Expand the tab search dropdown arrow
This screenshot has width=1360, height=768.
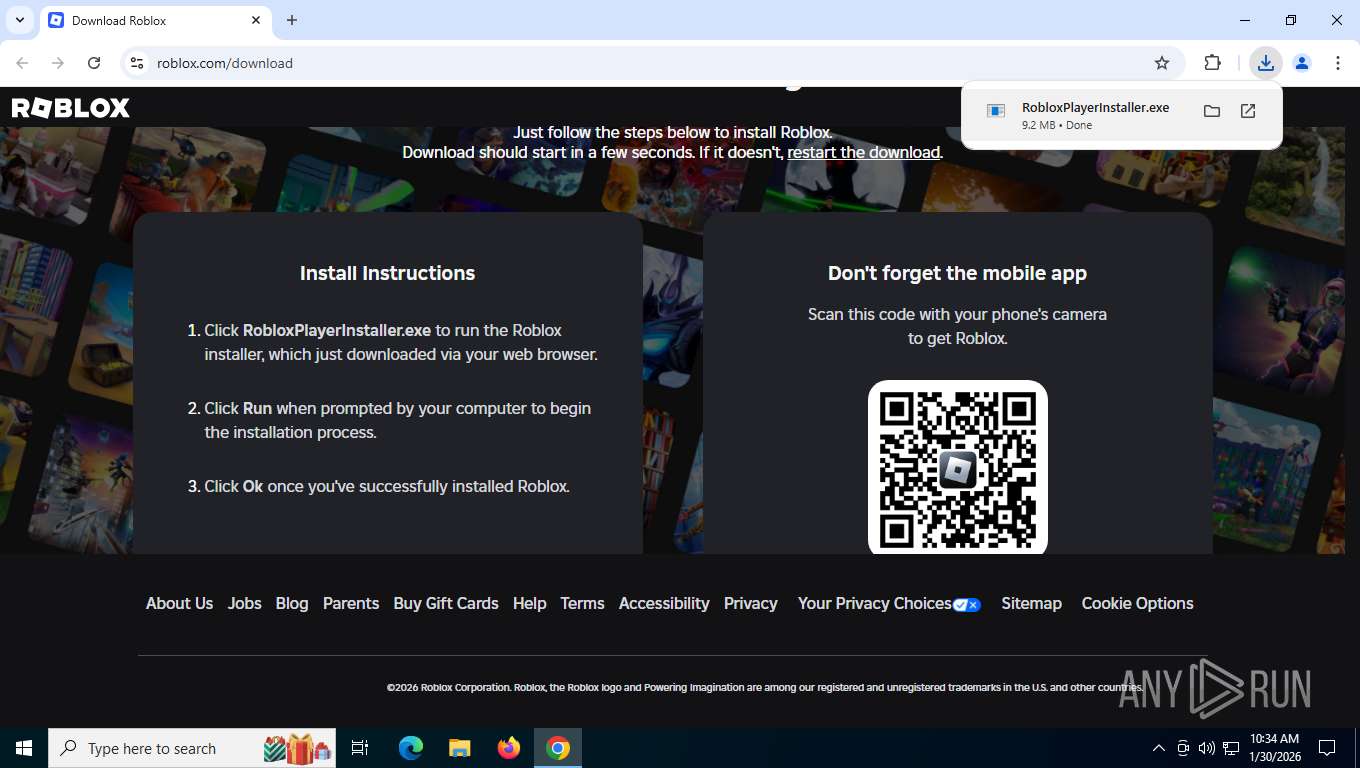19,20
